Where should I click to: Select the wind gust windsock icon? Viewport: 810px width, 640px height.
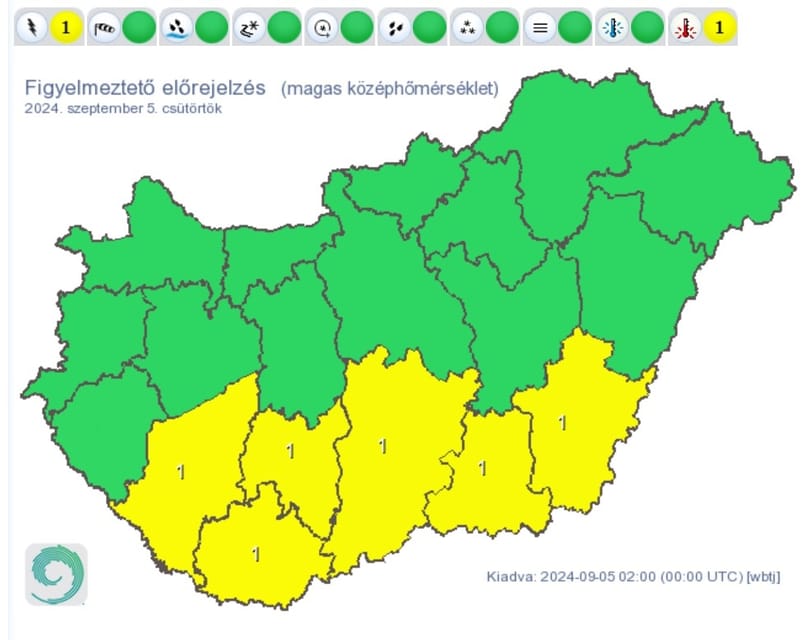[x=105, y=27]
